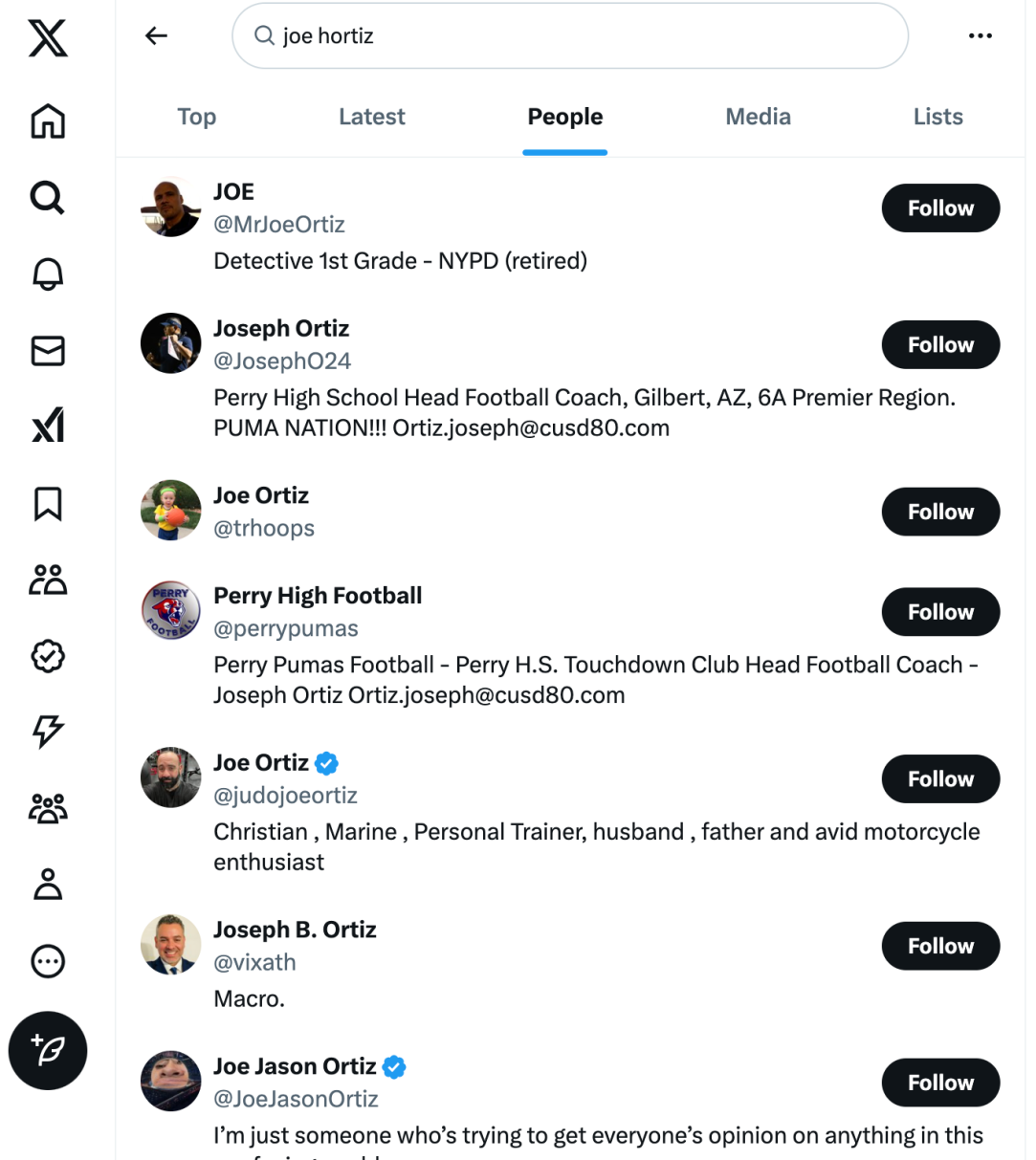Switch to the Media tab
The image size is (1036, 1160).
click(x=758, y=118)
